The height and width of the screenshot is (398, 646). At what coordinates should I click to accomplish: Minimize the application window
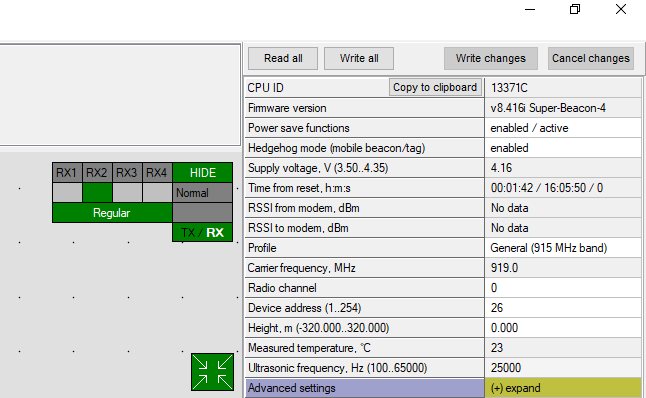click(x=530, y=9)
